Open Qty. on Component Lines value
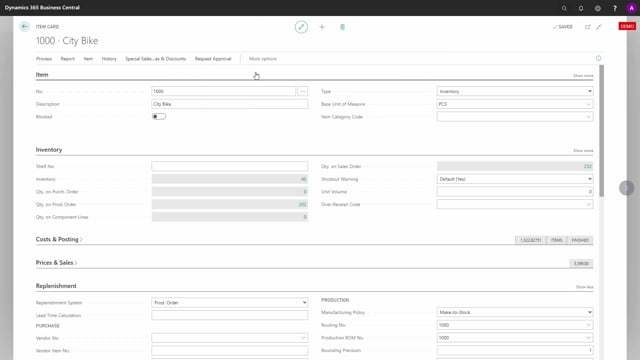640x360 pixels. (x=304, y=217)
